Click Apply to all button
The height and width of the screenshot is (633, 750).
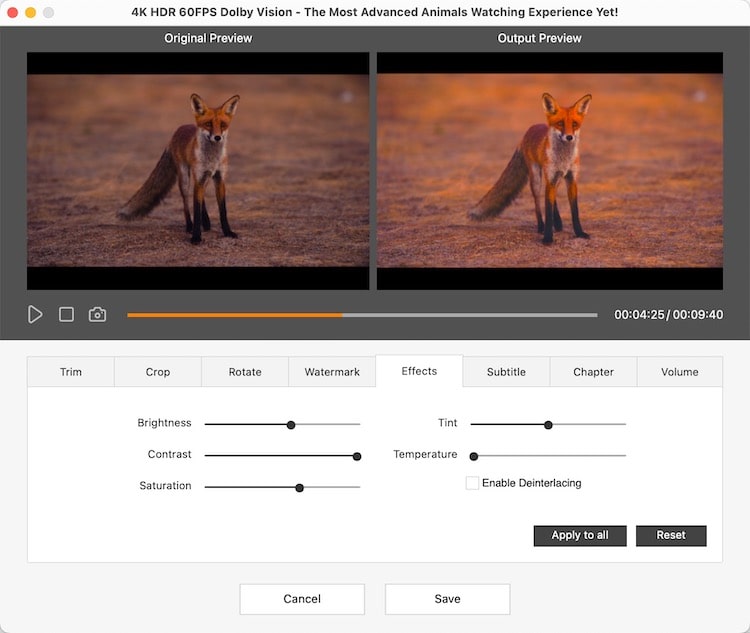click(x=580, y=535)
